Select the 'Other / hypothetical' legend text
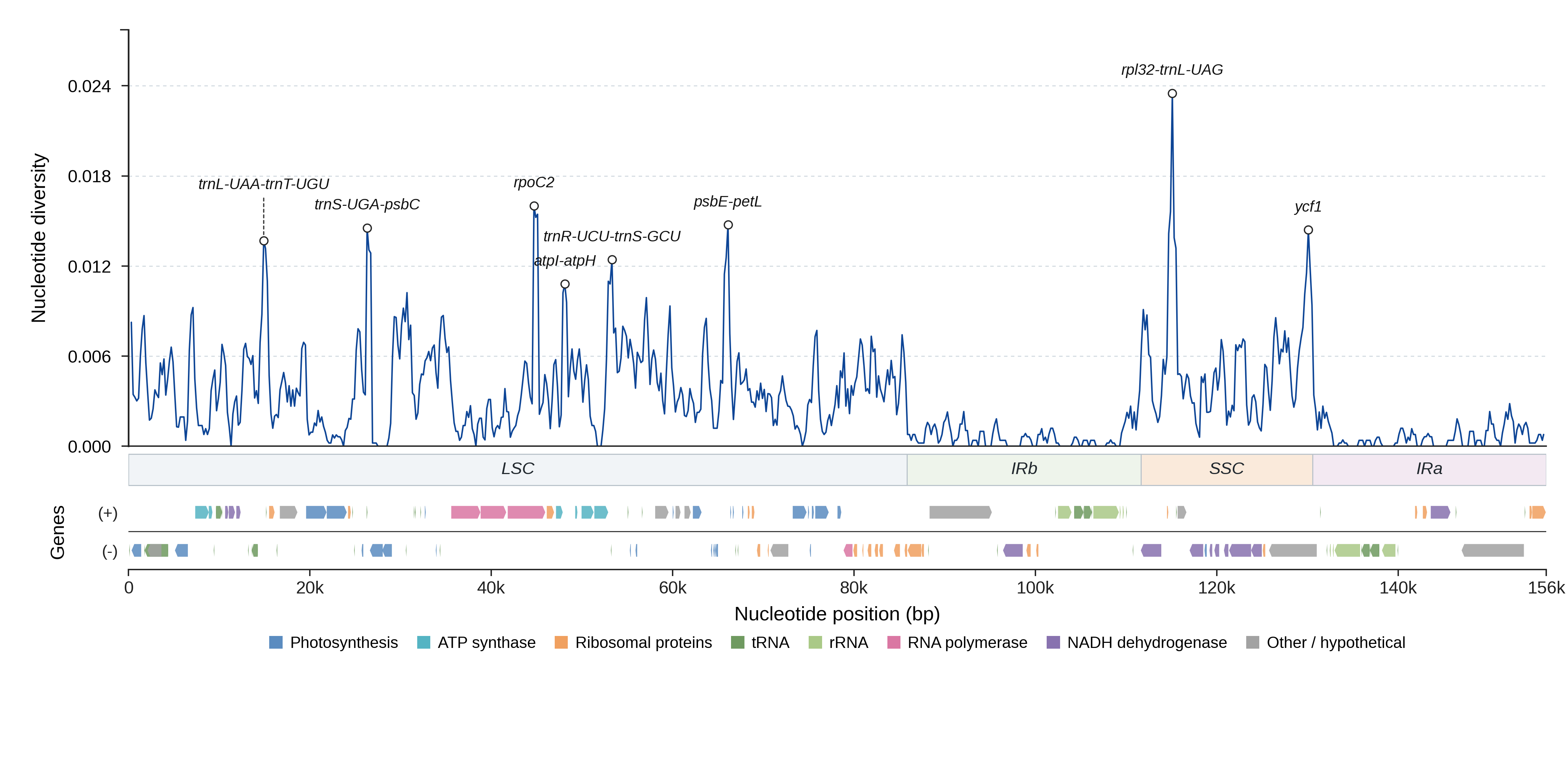This screenshot has width=1568, height=763. (1336, 642)
